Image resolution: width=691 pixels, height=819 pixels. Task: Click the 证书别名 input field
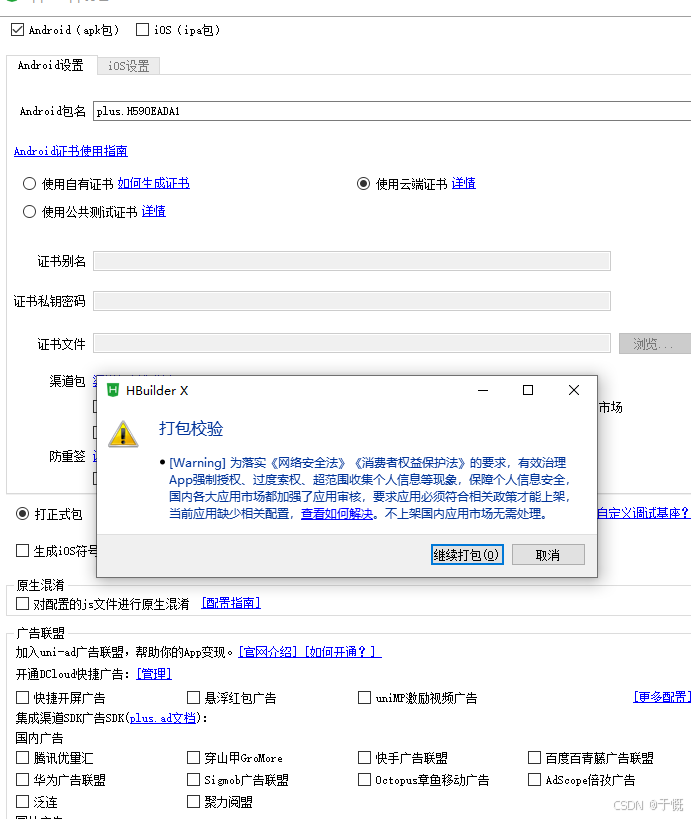click(352, 261)
